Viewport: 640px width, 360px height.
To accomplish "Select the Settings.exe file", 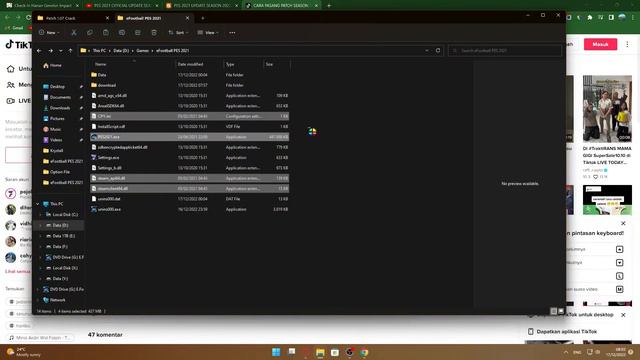I will [189, 158].
